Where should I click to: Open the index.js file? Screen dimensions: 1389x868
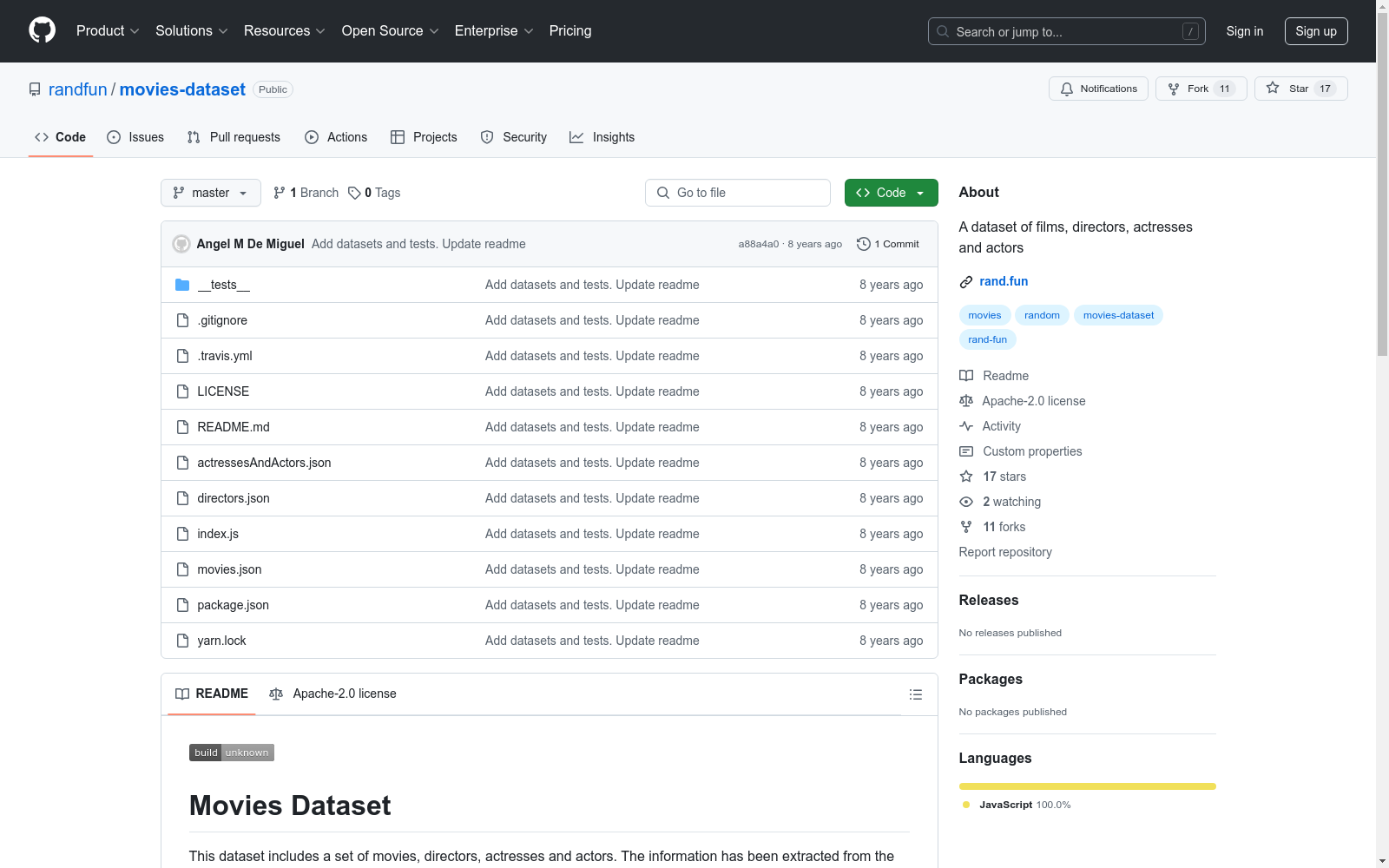pos(218,534)
